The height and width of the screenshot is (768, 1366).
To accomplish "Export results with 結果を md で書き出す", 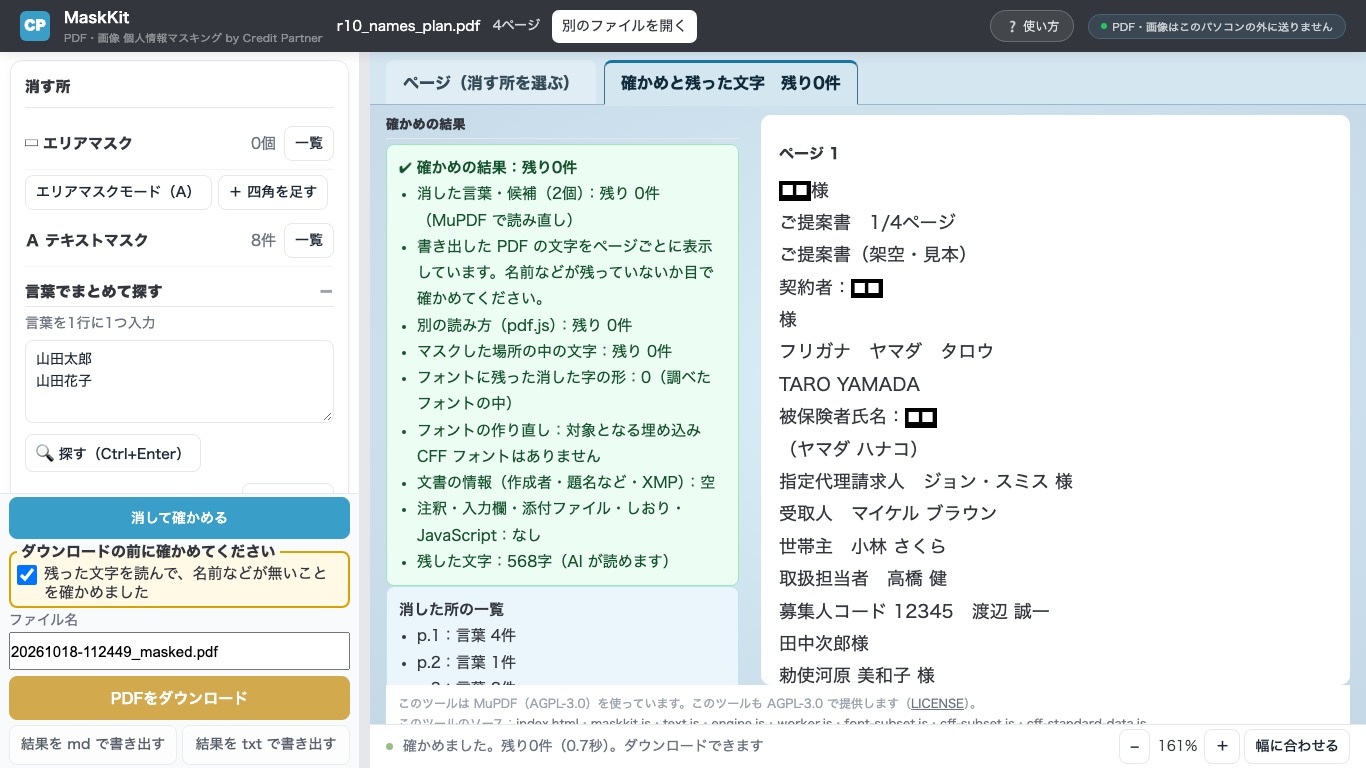I will [93, 745].
